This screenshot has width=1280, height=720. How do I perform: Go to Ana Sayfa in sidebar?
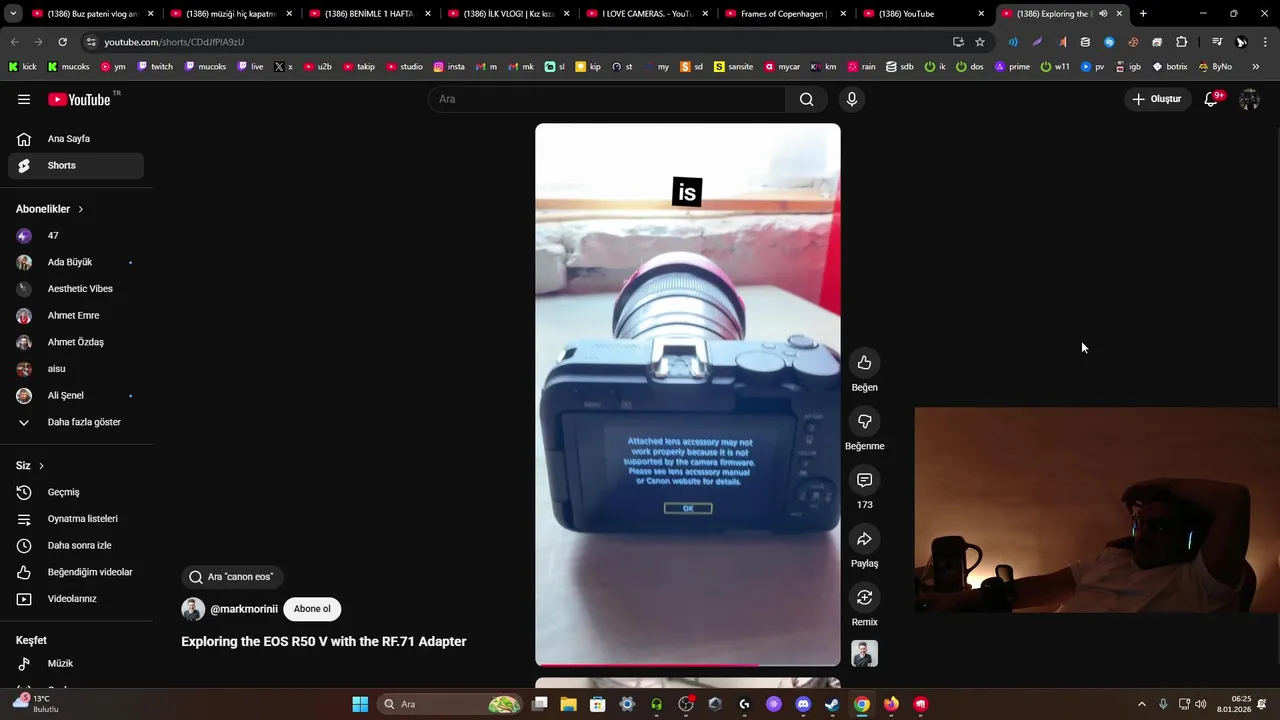coord(76,139)
